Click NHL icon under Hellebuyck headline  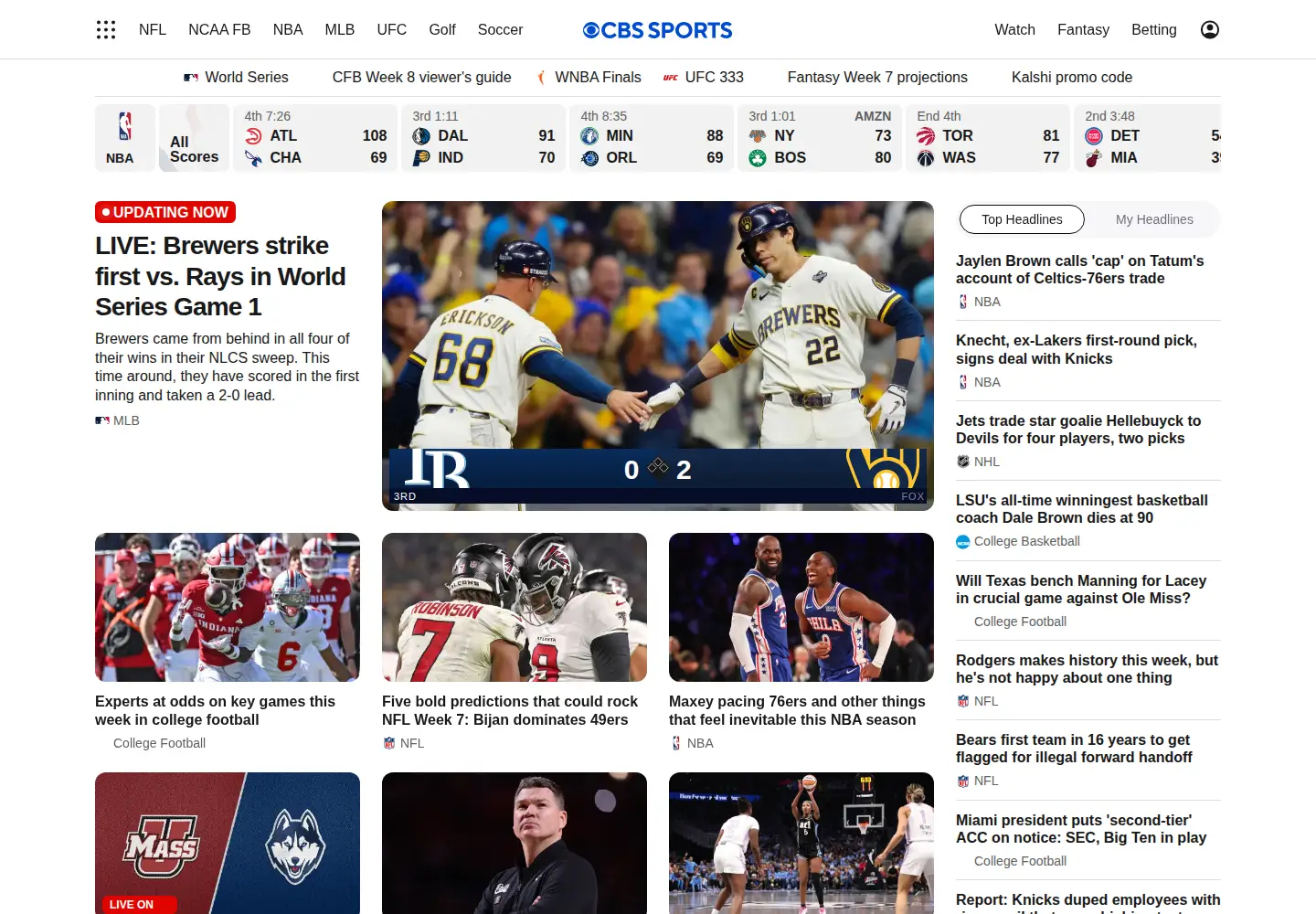pos(963,462)
